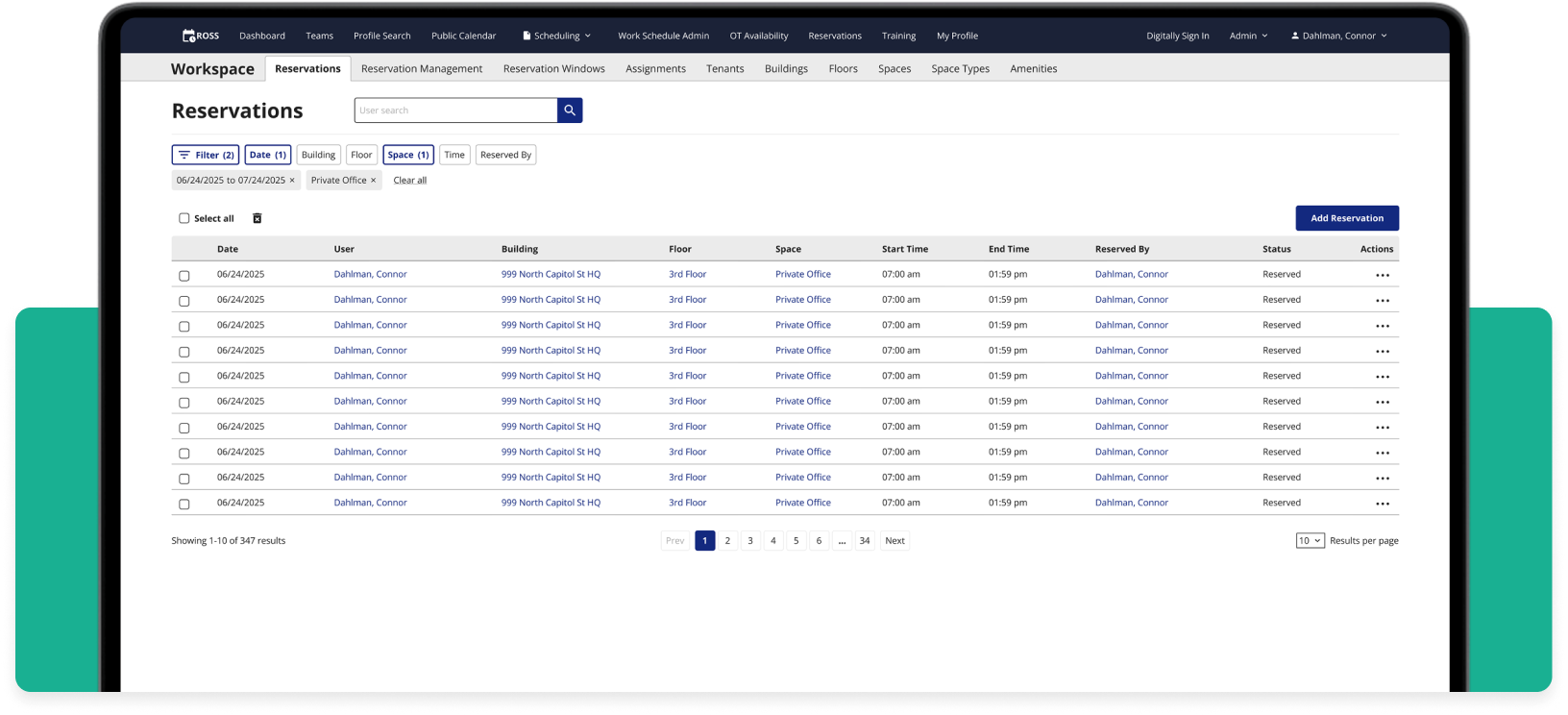
Task: Focus the User search input field
Action: click(x=455, y=111)
